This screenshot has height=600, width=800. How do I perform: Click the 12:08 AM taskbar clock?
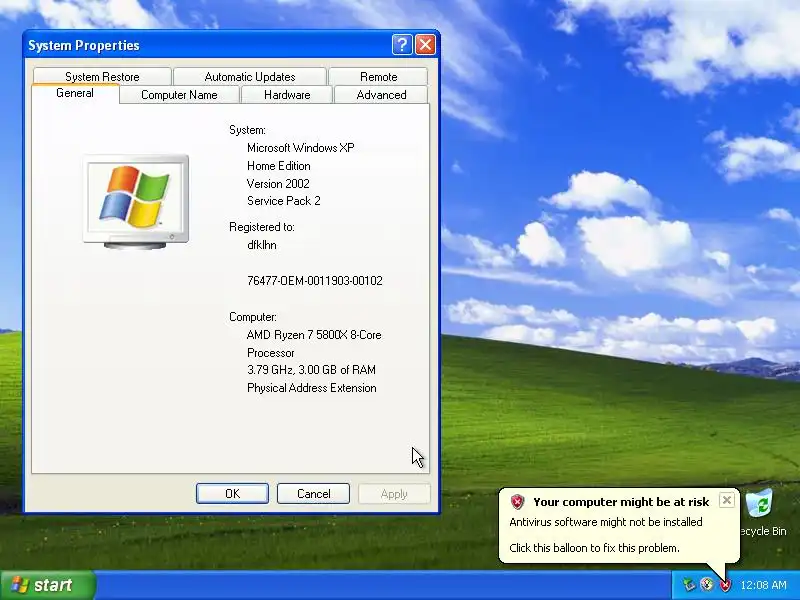[x=763, y=585]
